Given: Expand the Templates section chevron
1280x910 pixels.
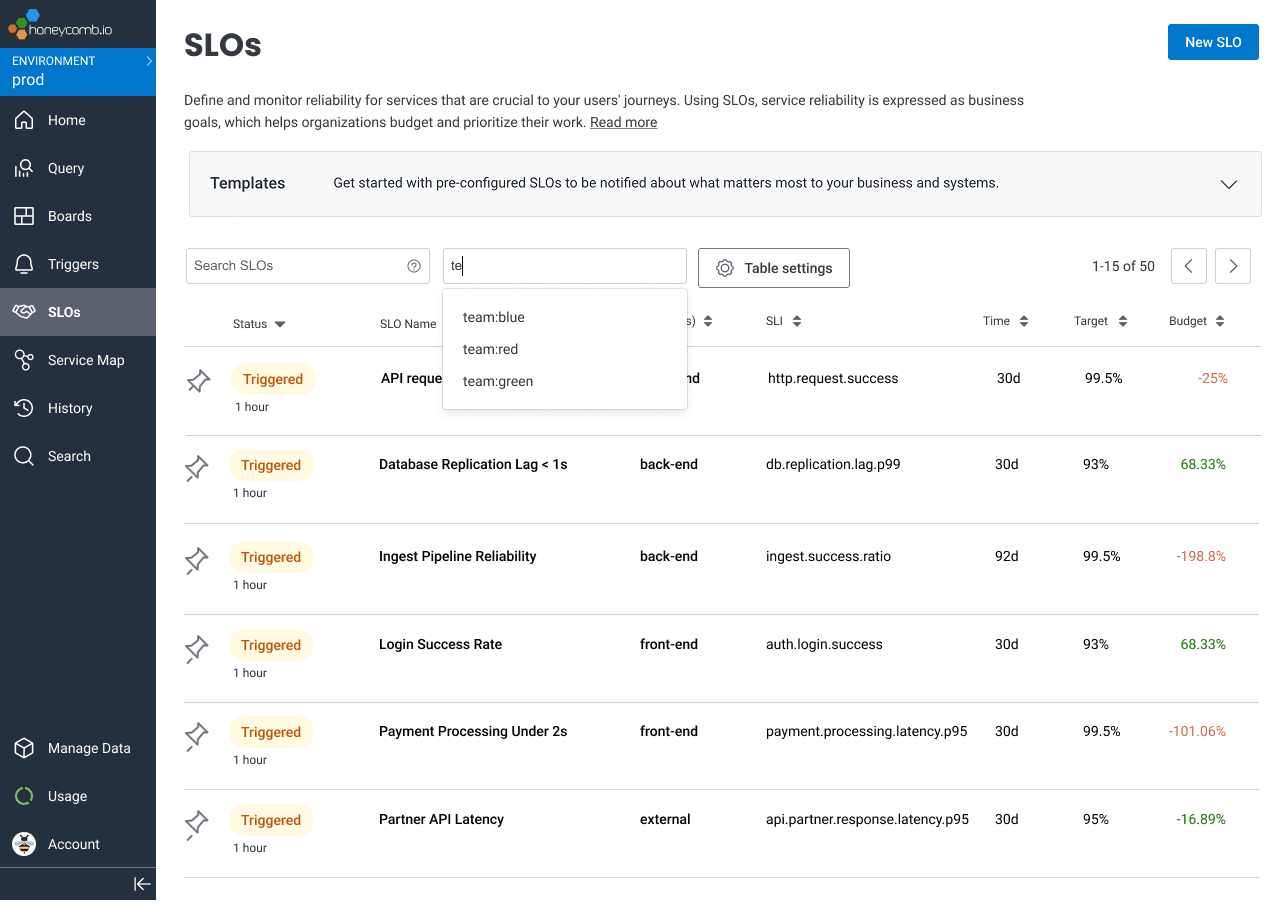Looking at the screenshot, I should [1229, 184].
